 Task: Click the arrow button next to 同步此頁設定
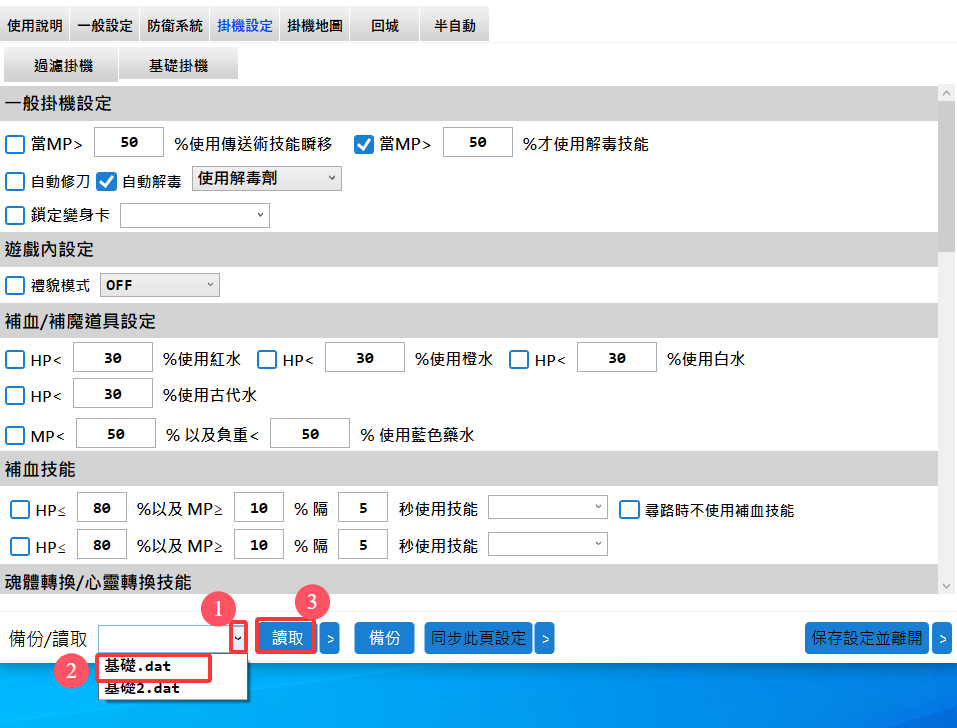544,637
